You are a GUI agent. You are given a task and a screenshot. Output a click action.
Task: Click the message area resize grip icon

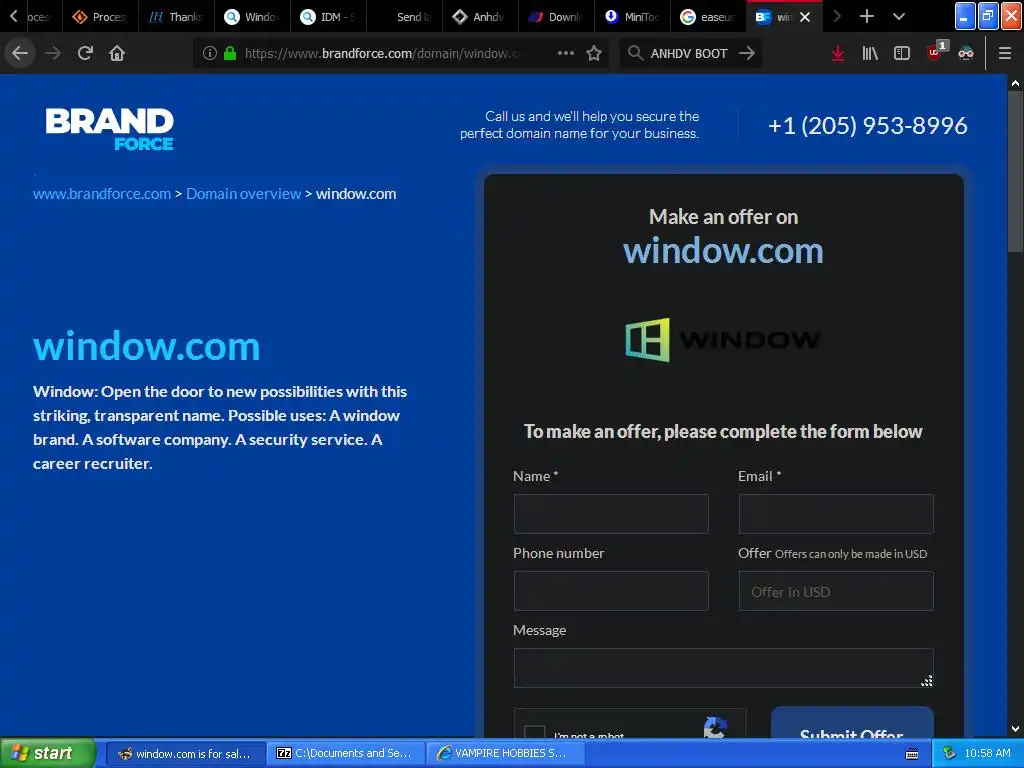tap(927, 681)
